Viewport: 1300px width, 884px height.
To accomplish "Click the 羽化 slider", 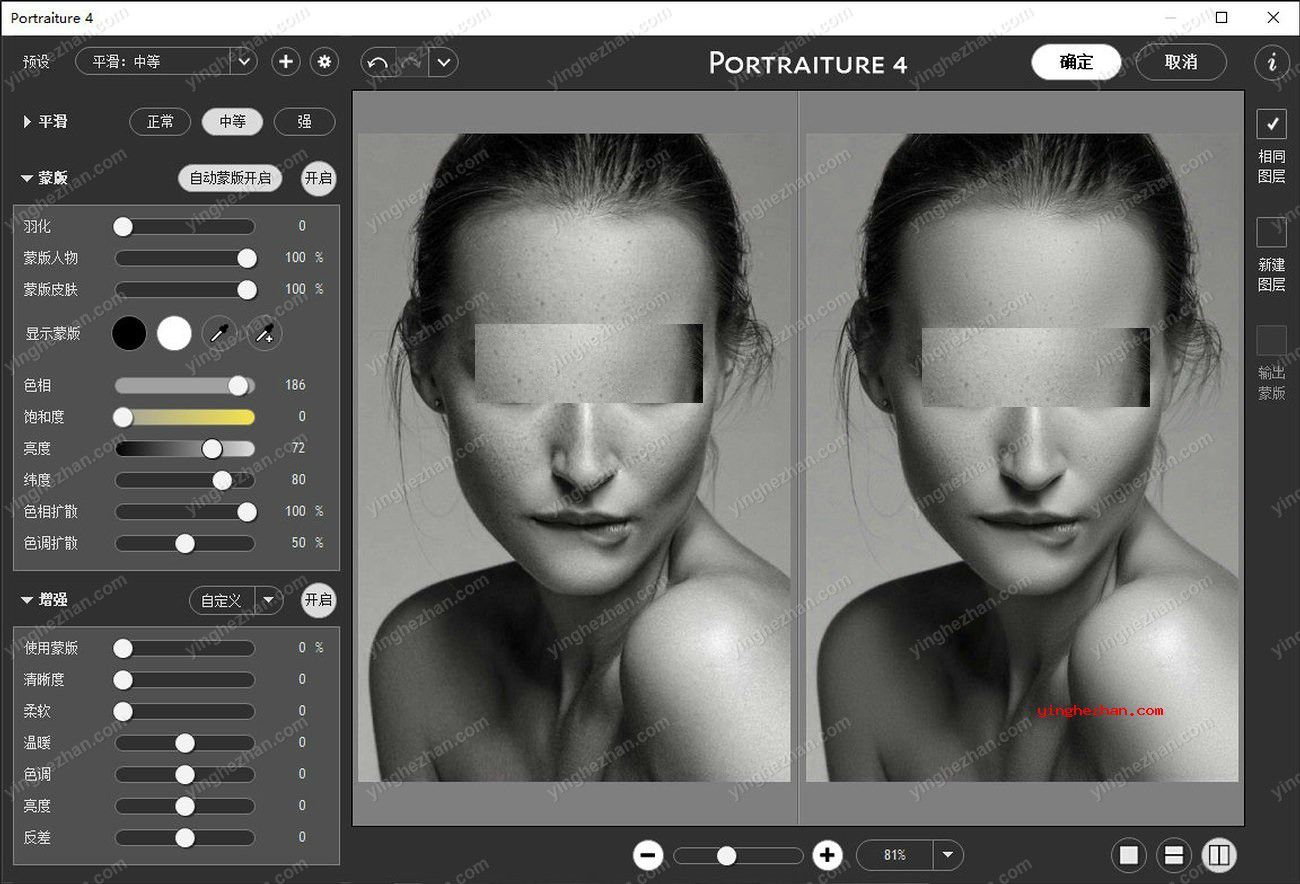I will click(185, 227).
